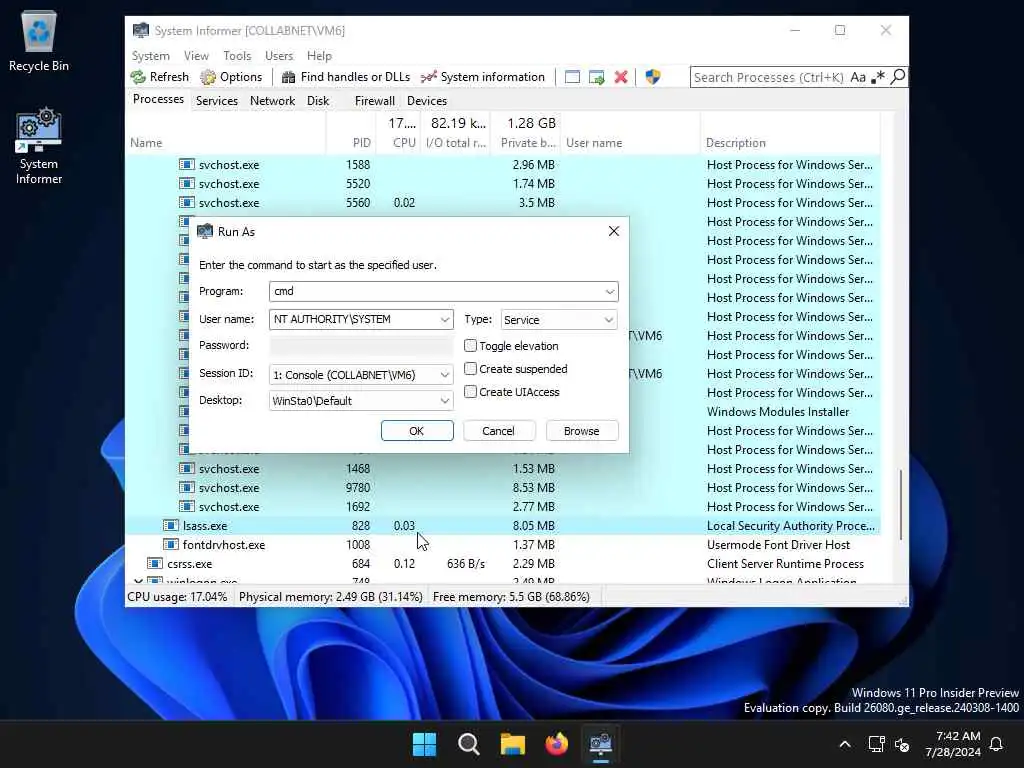Select svchost.exe row with PID 5520
Screen dimensions: 1024x768
tap(503, 184)
